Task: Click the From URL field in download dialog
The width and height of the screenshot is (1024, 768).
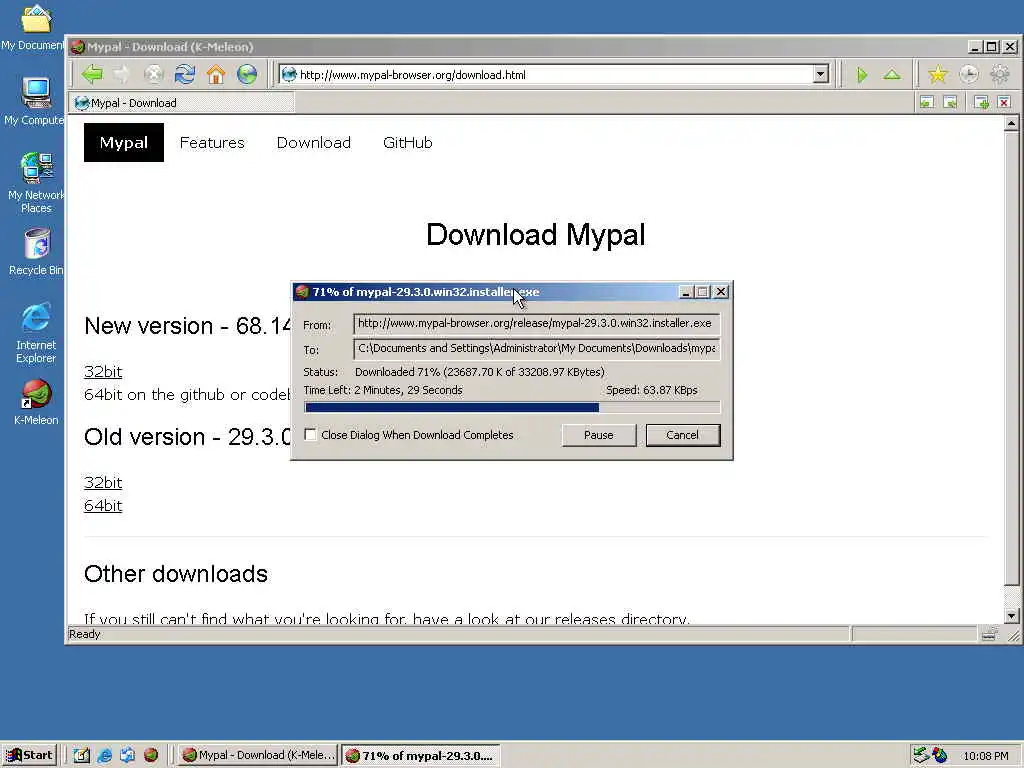Action: [x=537, y=323]
